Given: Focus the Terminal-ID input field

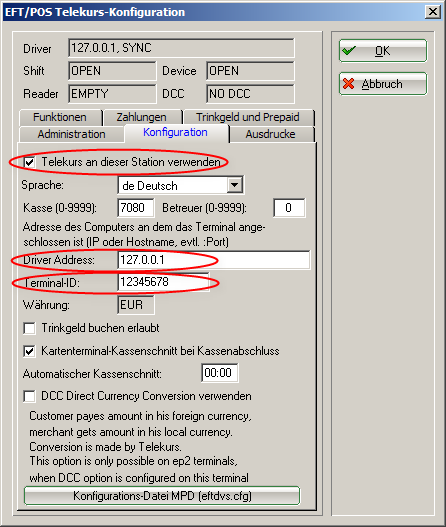Looking at the screenshot, I should (163, 282).
